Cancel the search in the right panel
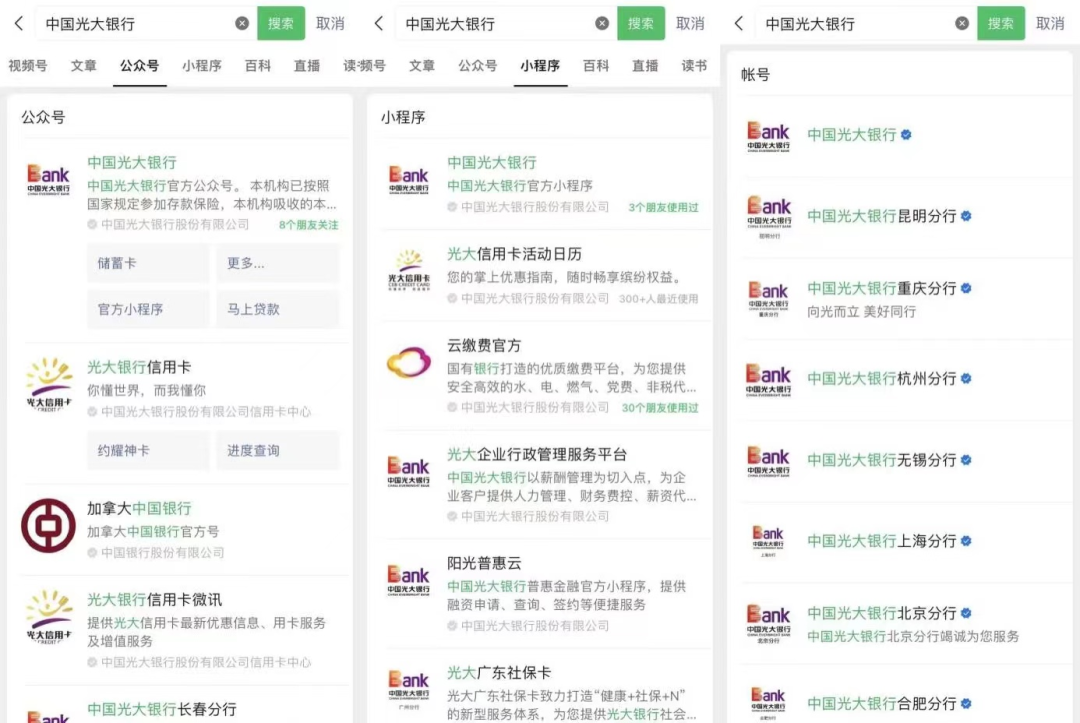The width and height of the screenshot is (1080, 723). tap(1050, 23)
